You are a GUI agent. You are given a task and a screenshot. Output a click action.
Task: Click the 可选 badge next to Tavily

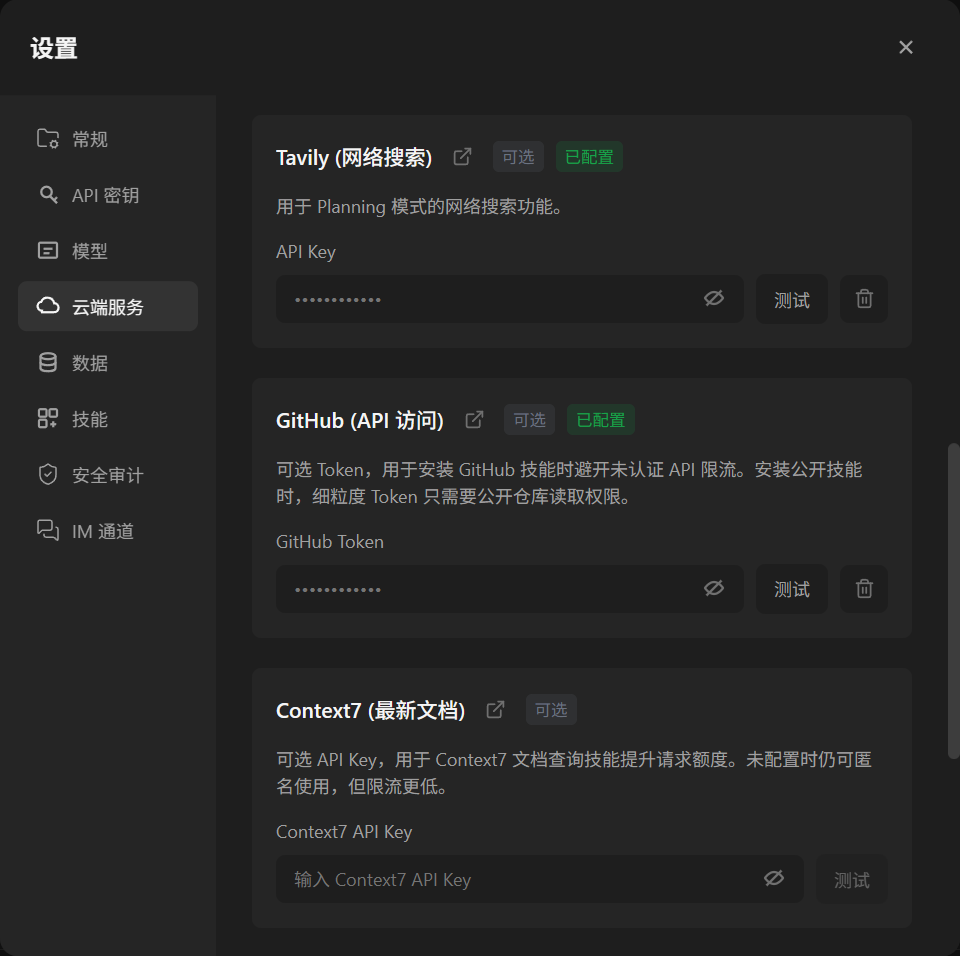pyautogui.click(x=518, y=157)
